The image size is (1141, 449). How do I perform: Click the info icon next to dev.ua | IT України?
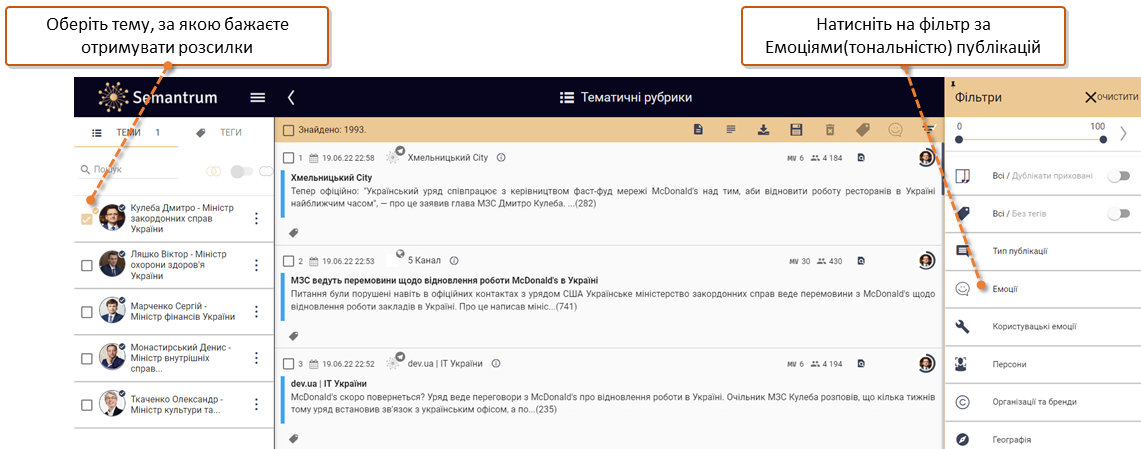tap(496, 363)
